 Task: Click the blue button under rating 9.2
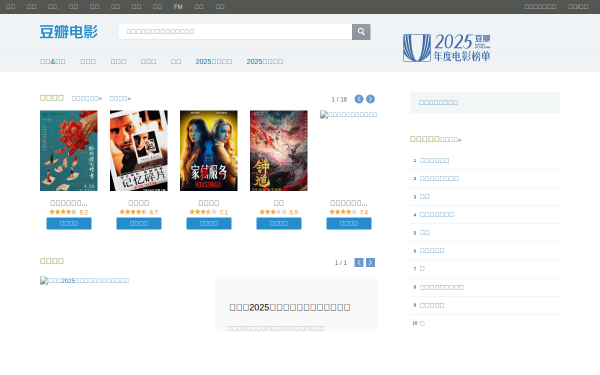[x=69, y=223]
